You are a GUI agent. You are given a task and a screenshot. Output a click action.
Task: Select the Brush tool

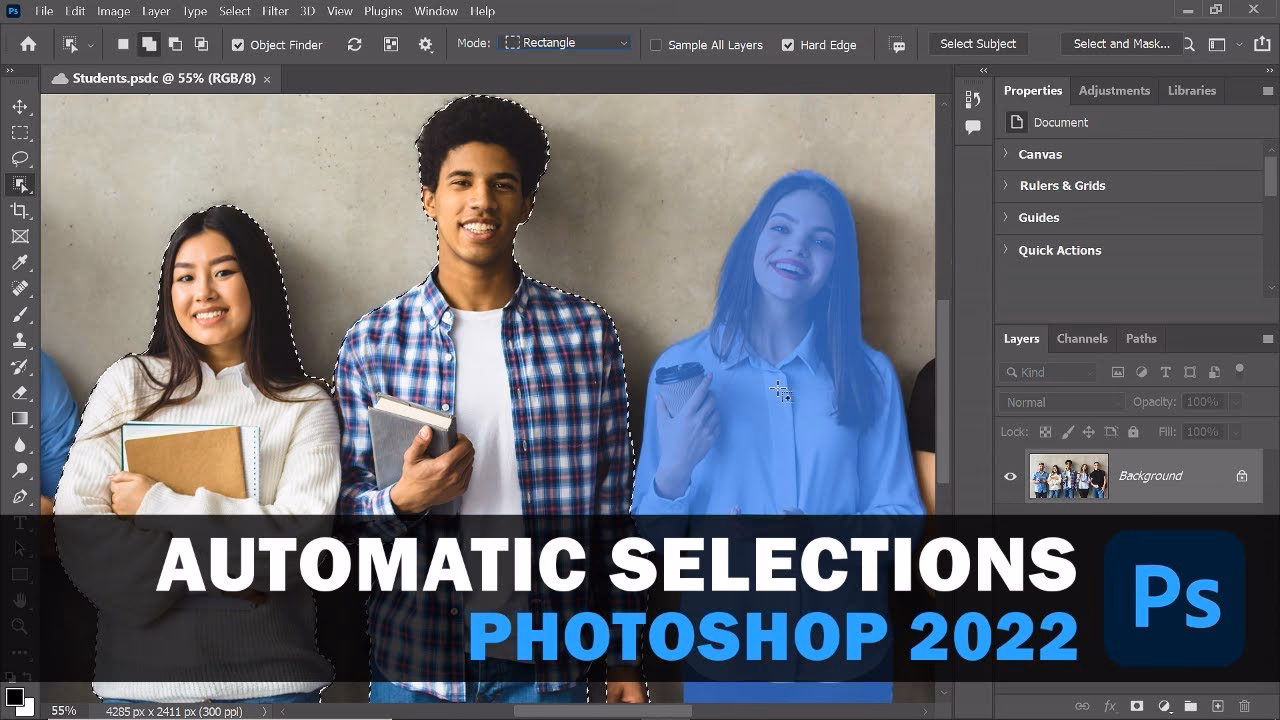pyautogui.click(x=20, y=314)
